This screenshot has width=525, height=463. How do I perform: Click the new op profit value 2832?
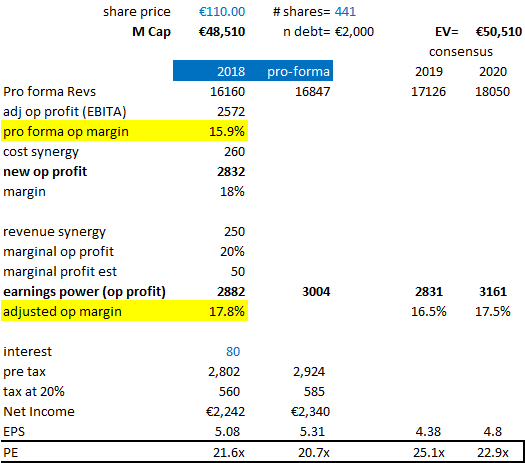click(x=231, y=172)
